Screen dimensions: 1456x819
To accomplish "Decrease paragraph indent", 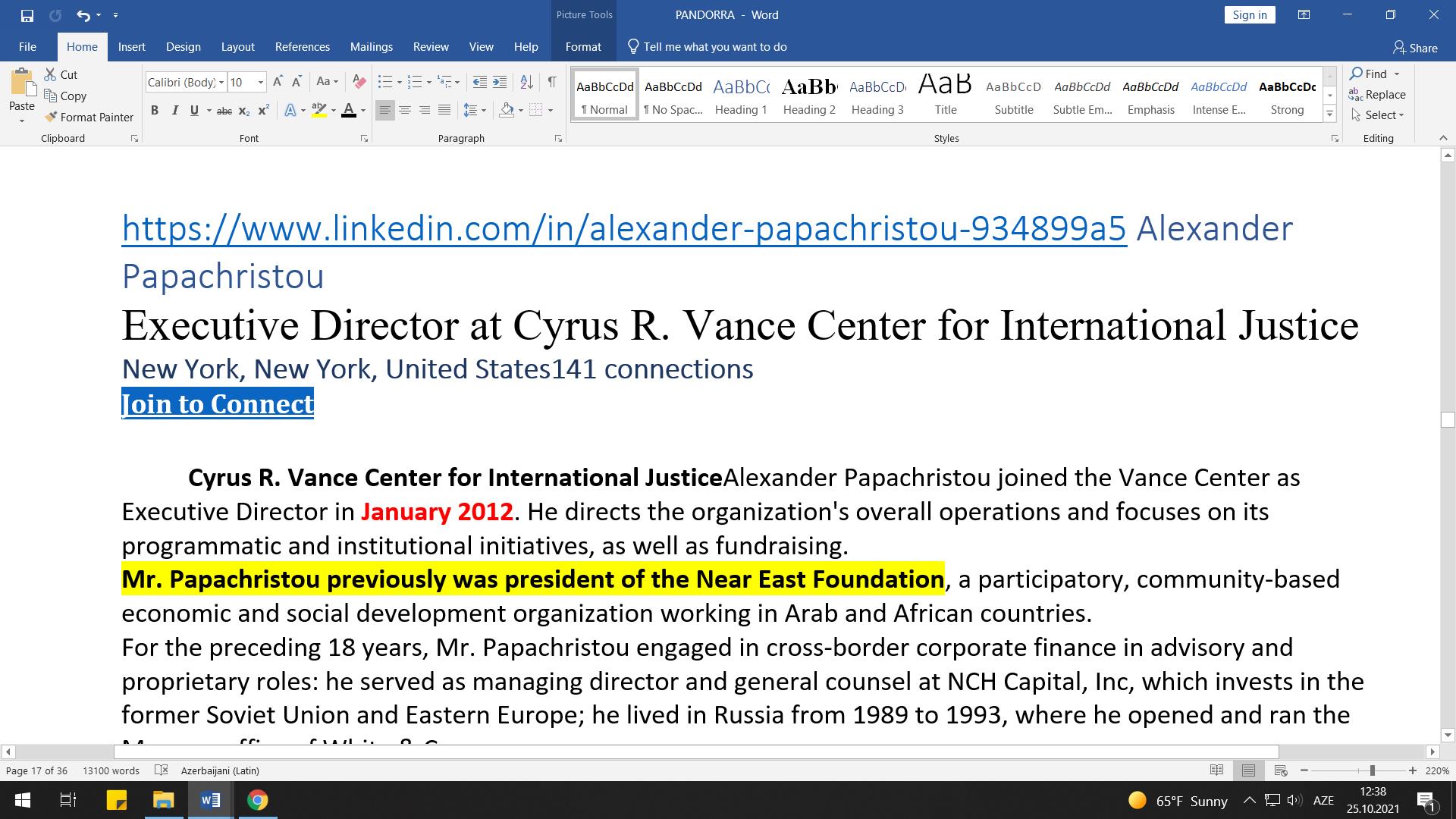I will 479,82.
